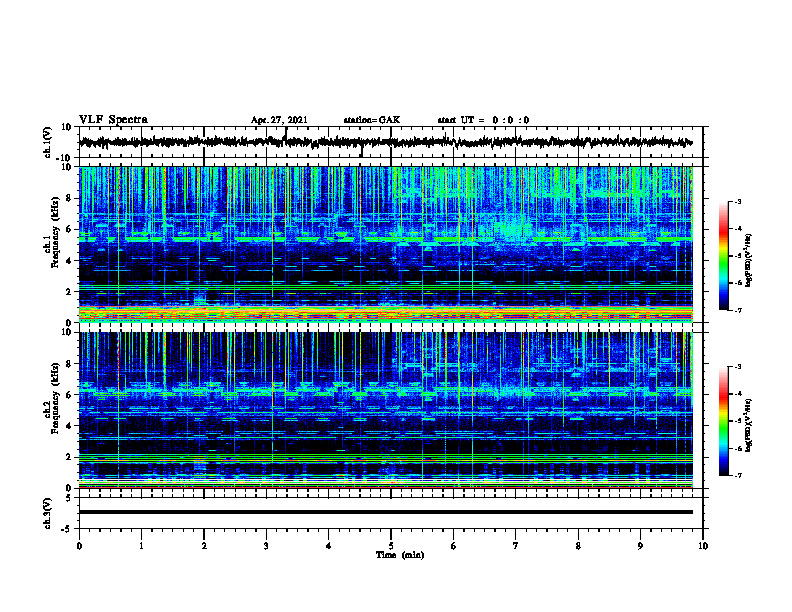Image resolution: width=792 pixels, height=612 pixels.
Task: Click the "1" tick on the time axis
Action: [x=141, y=546]
